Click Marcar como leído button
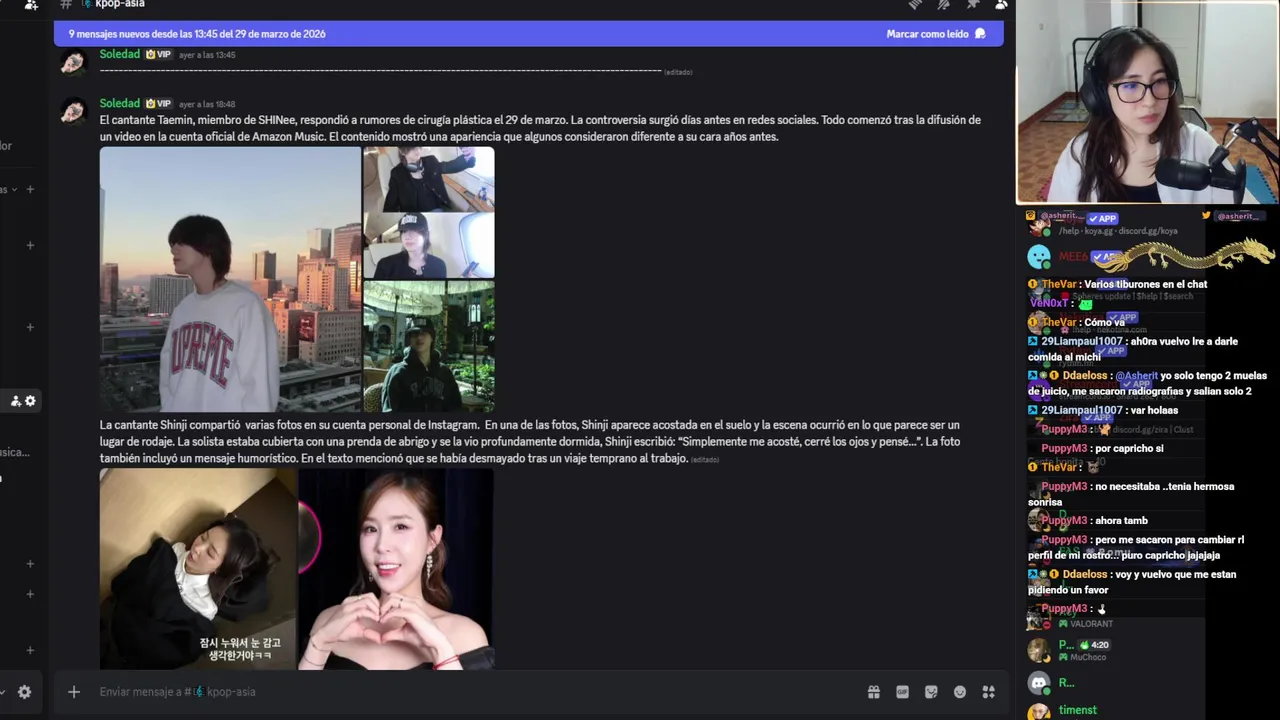1280x720 pixels. click(x=936, y=34)
